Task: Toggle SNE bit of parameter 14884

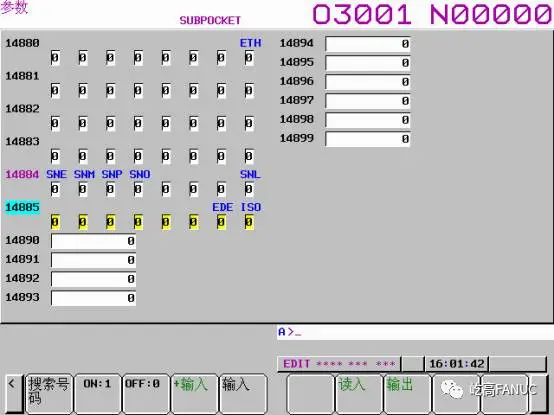Action: click(55, 189)
